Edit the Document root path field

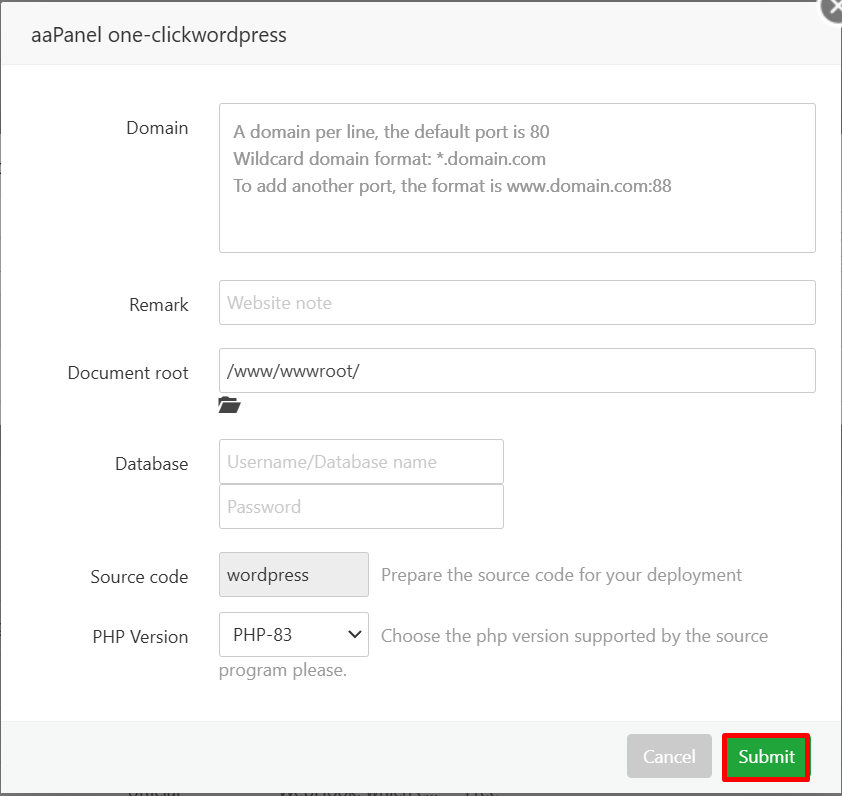pyautogui.click(x=517, y=371)
